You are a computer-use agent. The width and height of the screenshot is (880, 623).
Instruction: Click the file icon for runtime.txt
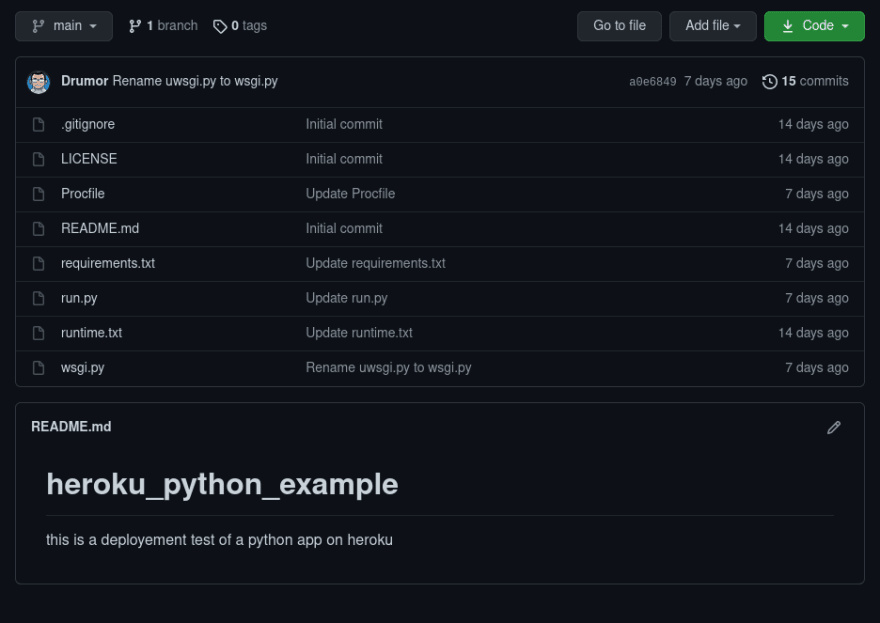click(x=39, y=333)
